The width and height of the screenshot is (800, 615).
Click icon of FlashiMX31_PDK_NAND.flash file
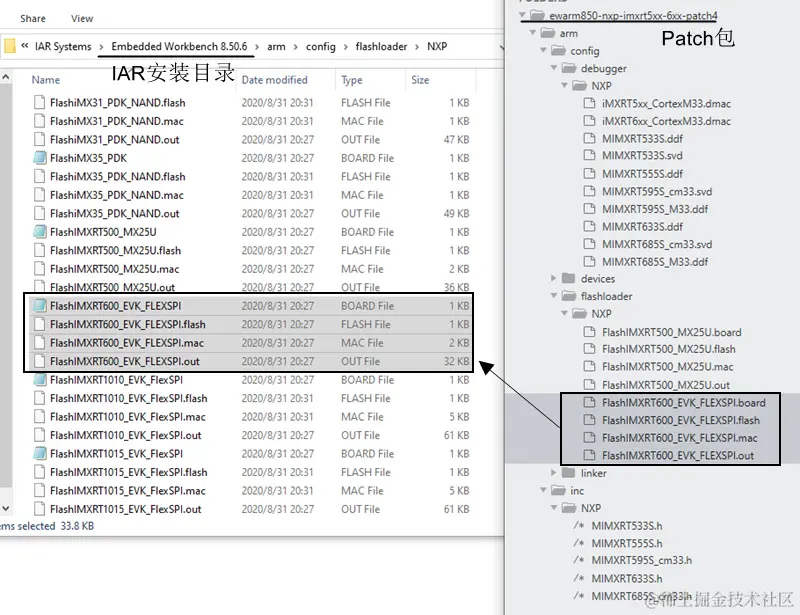(x=39, y=103)
